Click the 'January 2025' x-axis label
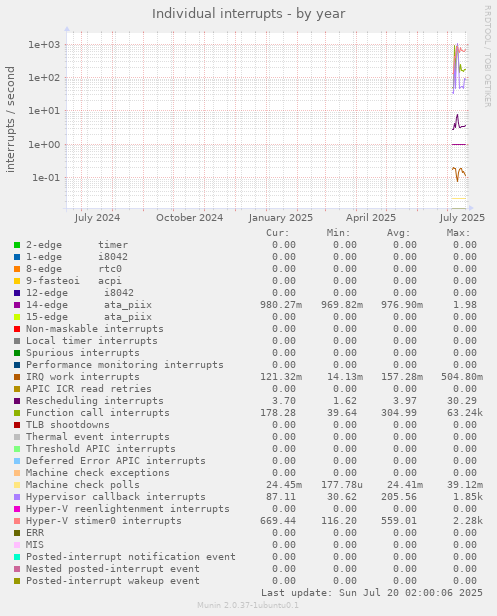497x616 pixels. (281, 218)
